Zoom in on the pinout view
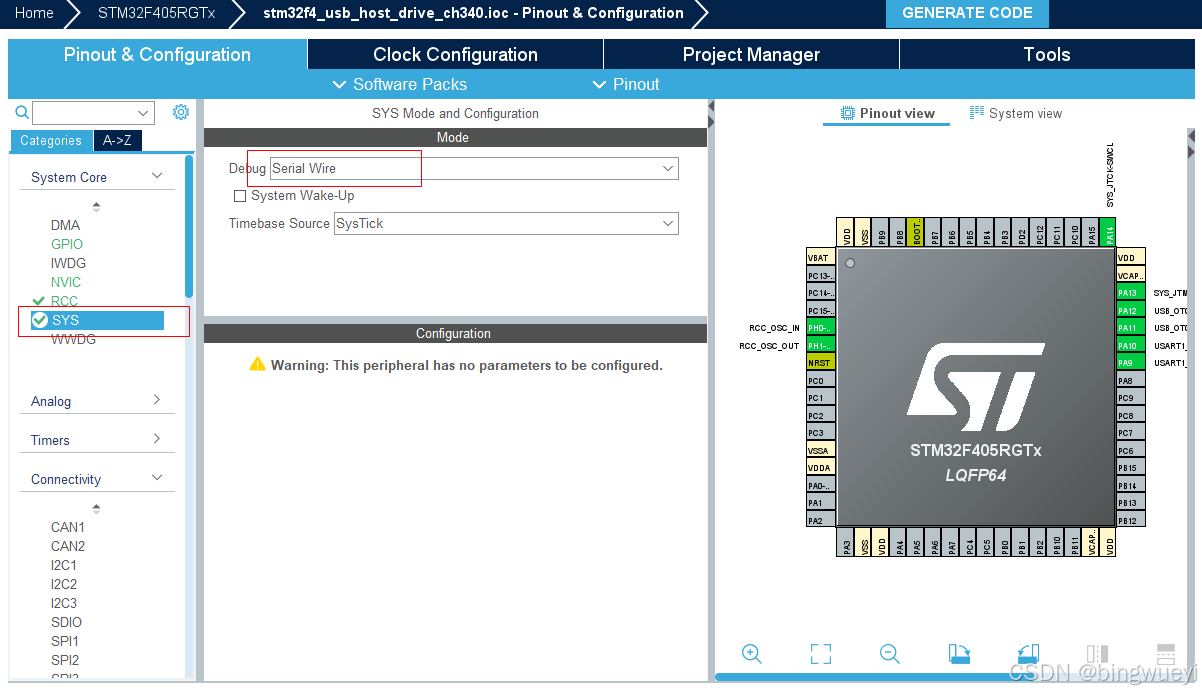Screen dimensions: 1202x692 (752, 653)
